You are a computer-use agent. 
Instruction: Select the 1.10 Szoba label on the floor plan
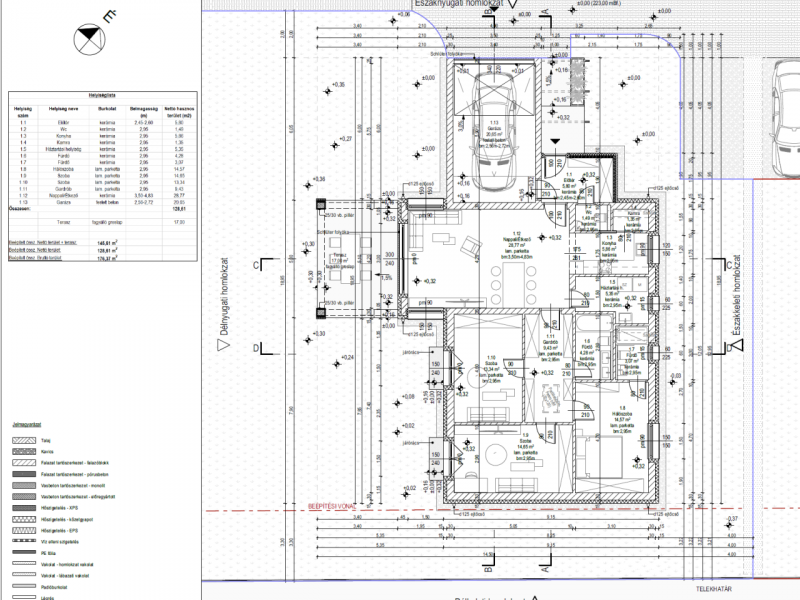coord(491,370)
